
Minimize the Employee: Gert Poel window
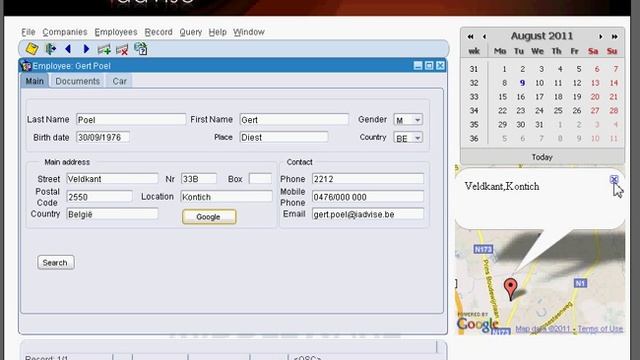[x=418, y=66]
